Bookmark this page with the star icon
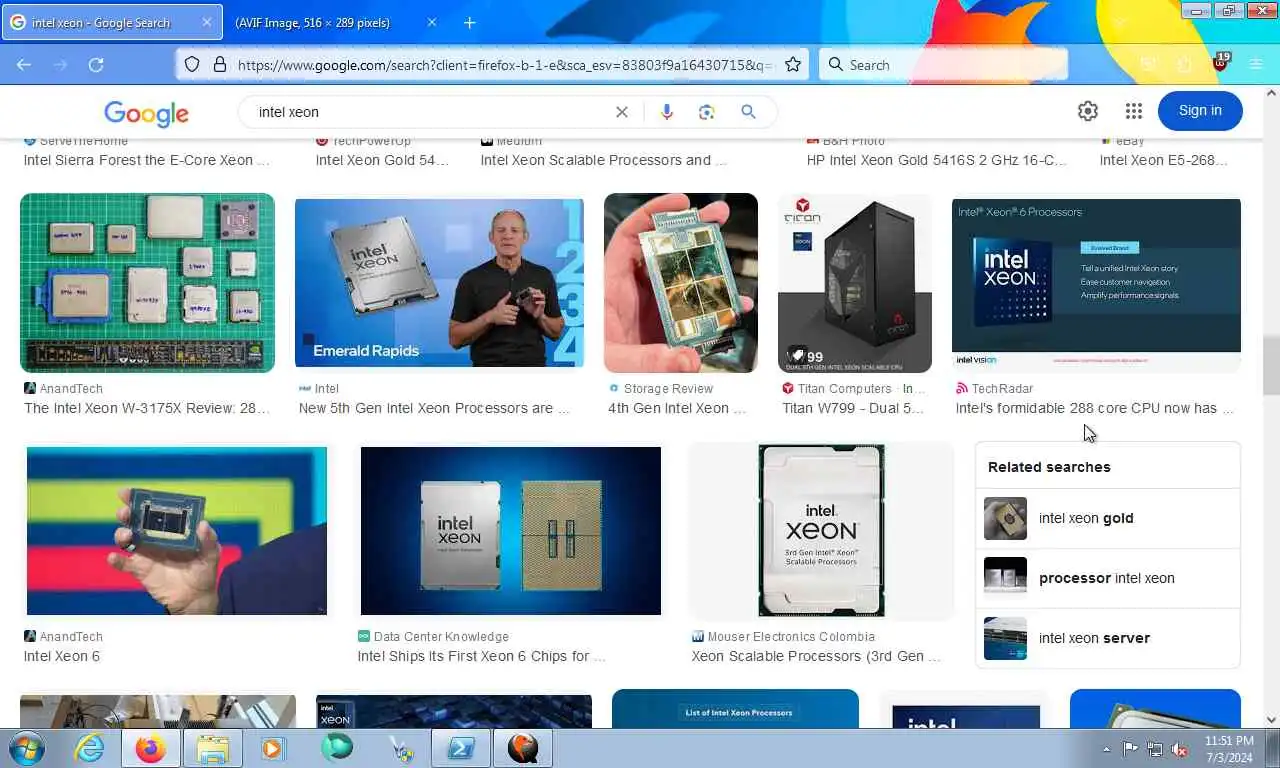Viewport: 1280px width, 768px height. point(793,65)
